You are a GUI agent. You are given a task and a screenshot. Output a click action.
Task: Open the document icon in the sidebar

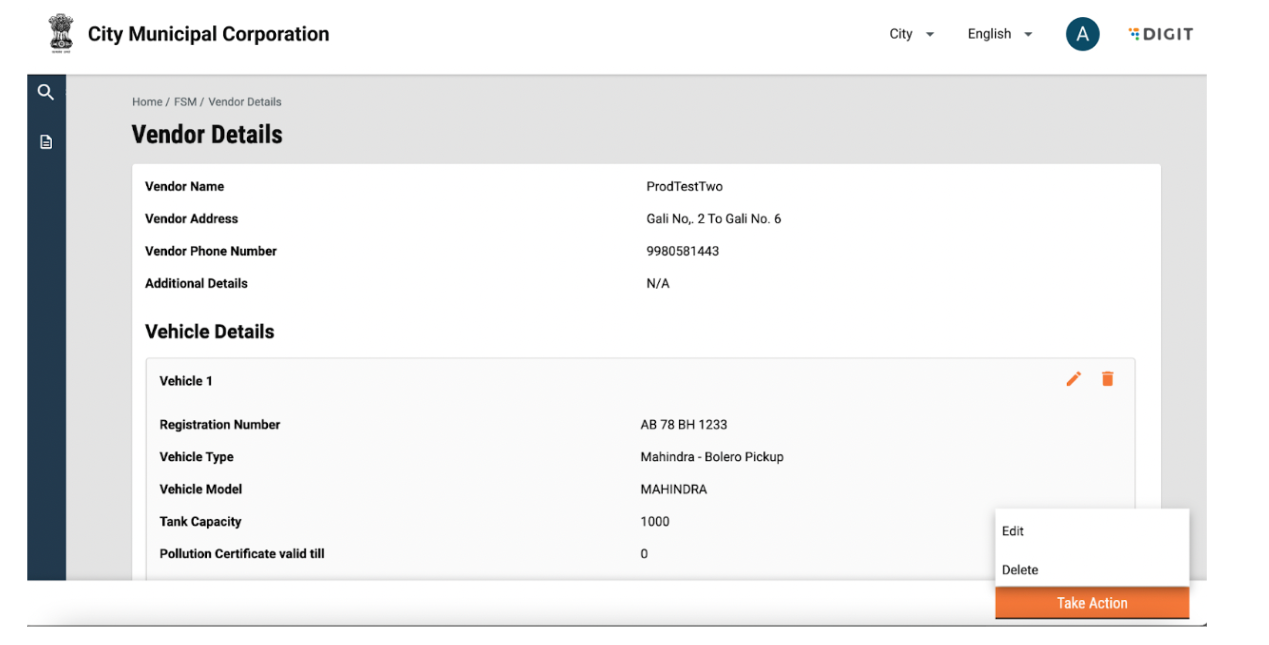[45, 142]
